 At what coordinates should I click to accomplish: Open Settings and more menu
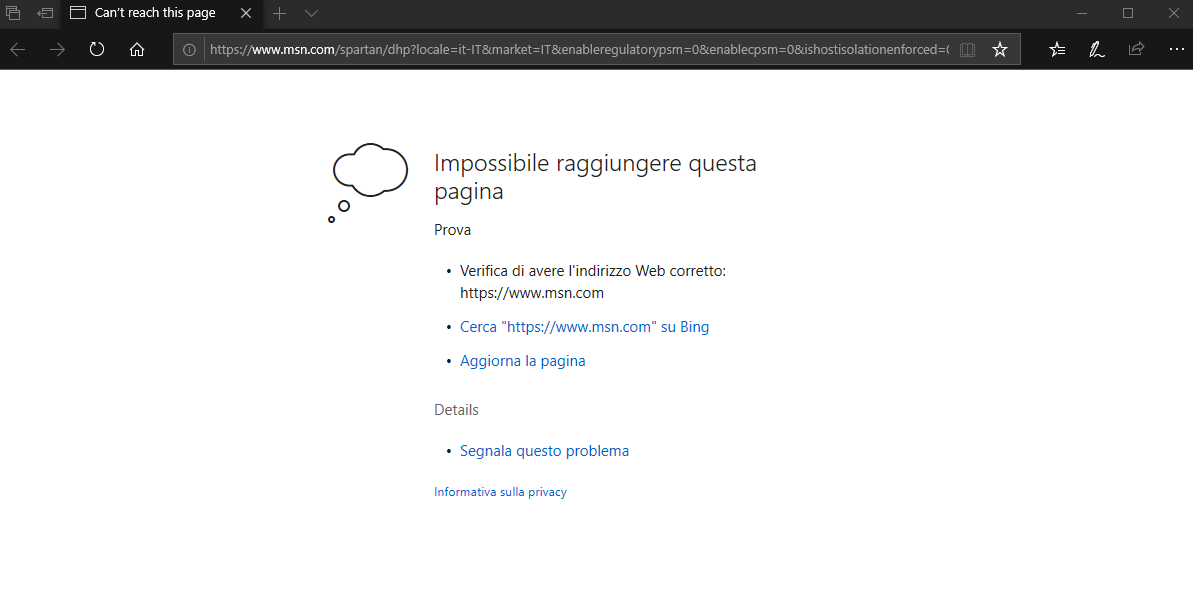click(1176, 49)
